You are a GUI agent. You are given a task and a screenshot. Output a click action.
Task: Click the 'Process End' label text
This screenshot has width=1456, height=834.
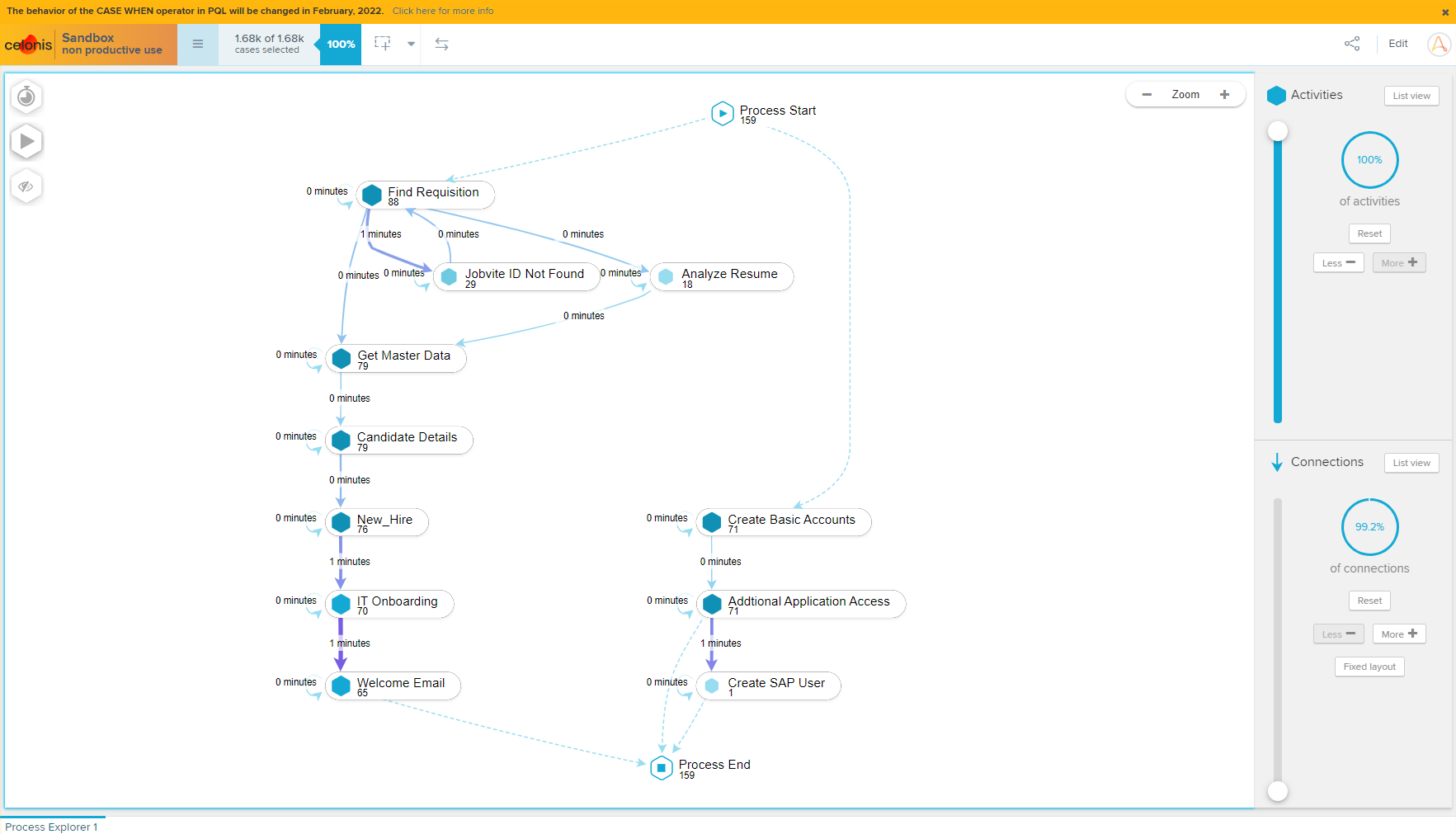(x=714, y=765)
